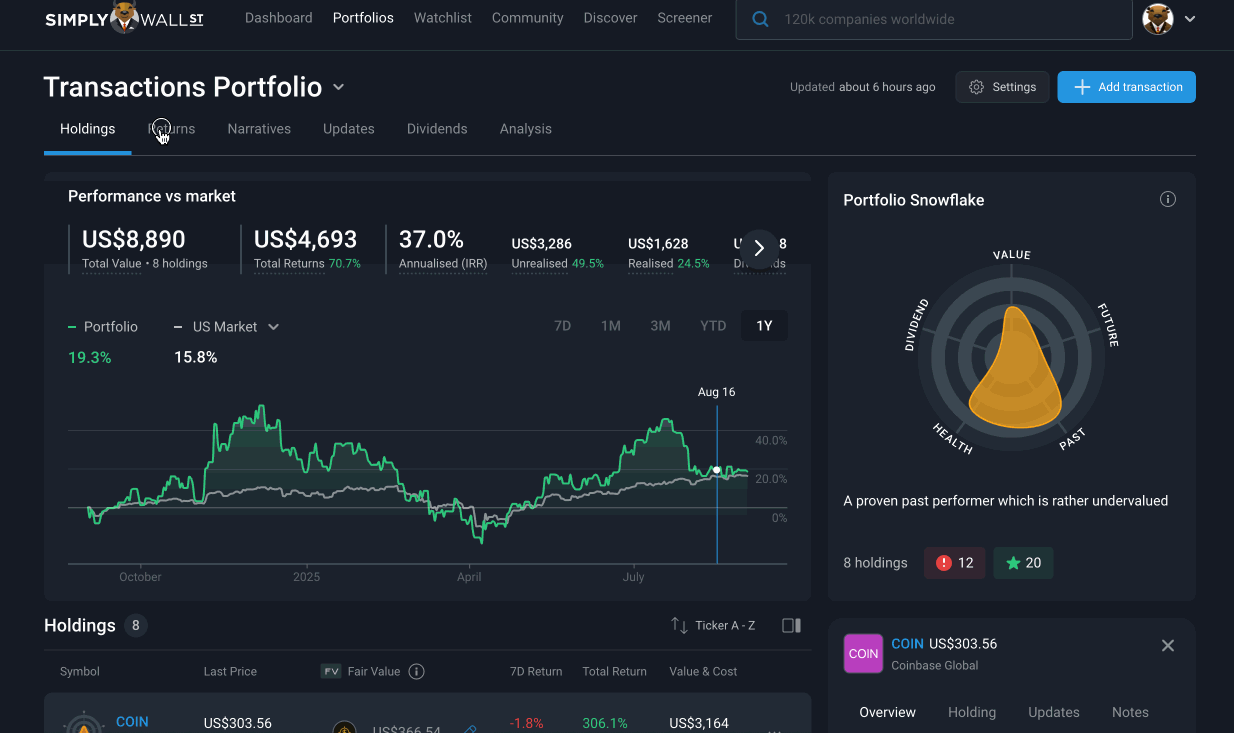Screen dimensions: 1234x733
Task: Focus the companies search field
Action: coord(934,19)
